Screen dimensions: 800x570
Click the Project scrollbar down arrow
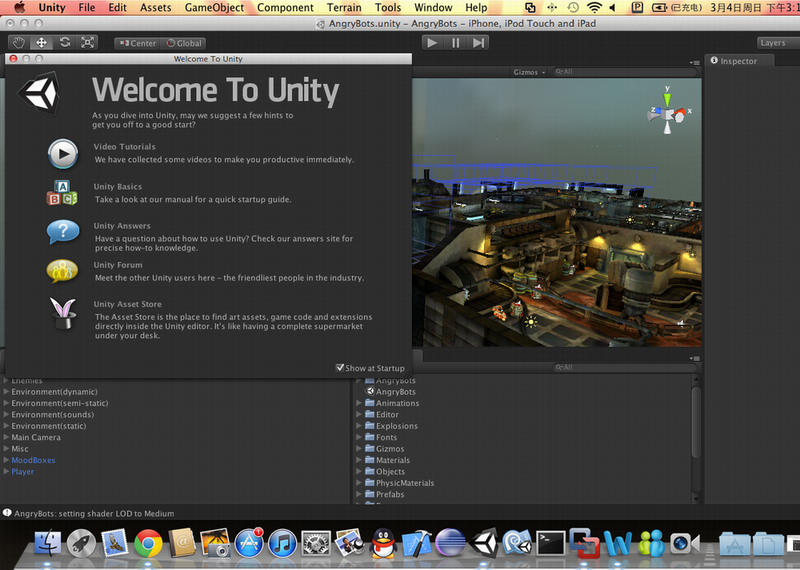(696, 498)
